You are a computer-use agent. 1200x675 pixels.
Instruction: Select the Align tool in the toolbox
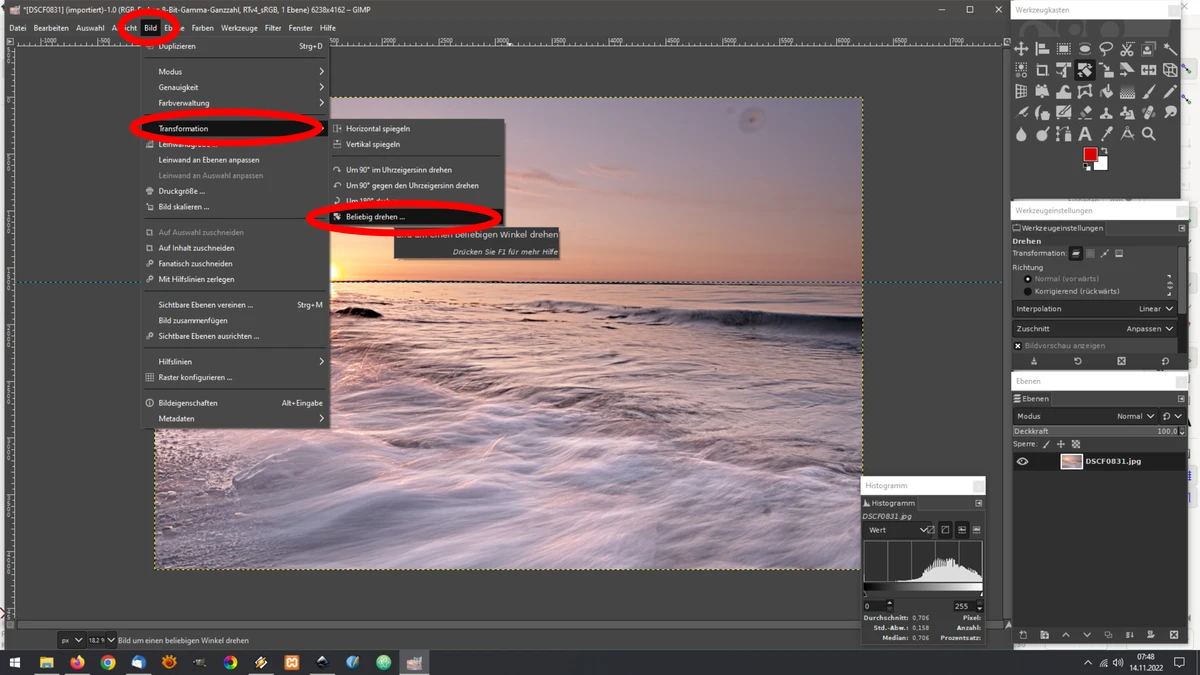pos(1042,48)
